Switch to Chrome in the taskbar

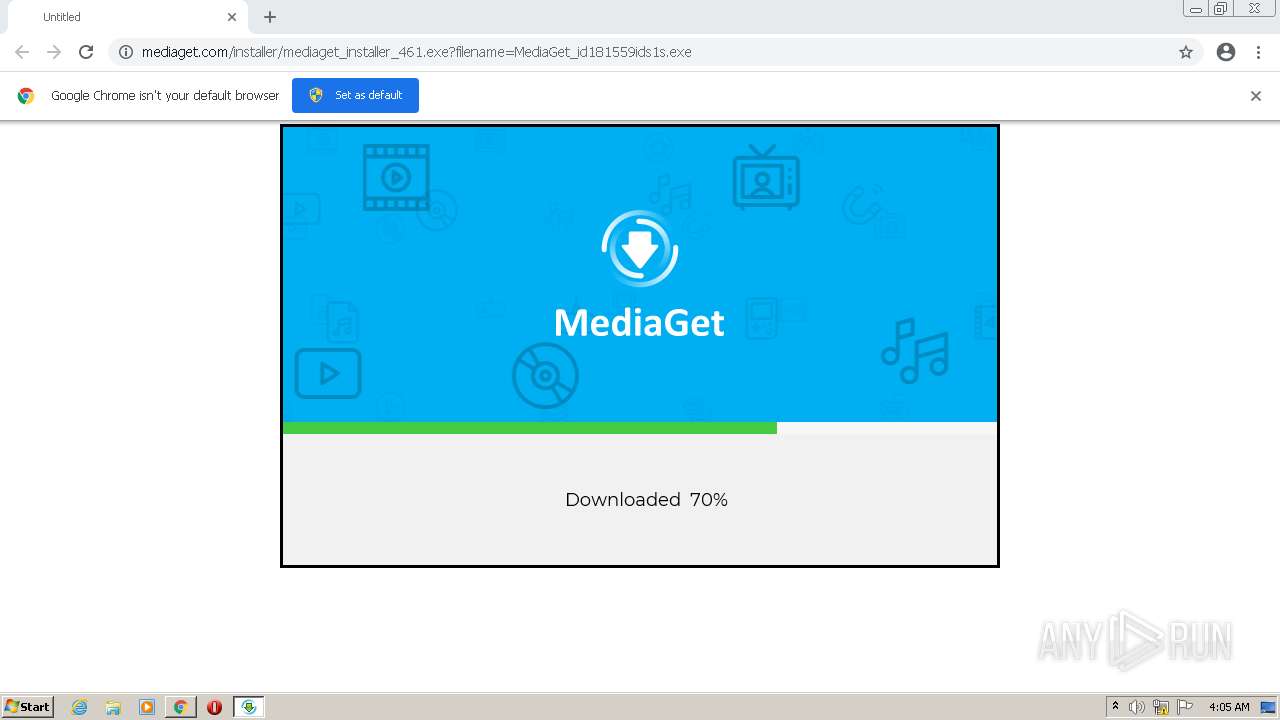coord(181,707)
